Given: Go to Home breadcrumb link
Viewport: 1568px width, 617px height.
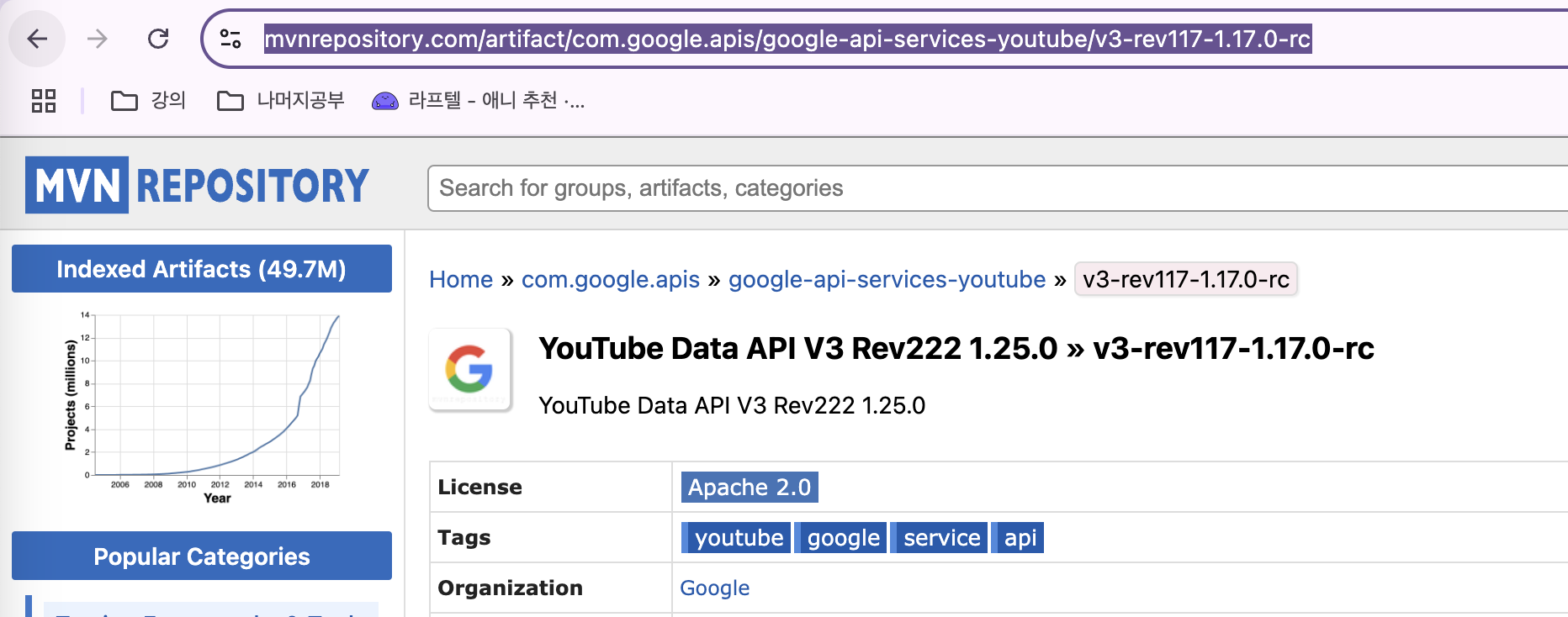Looking at the screenshot, I should [461, 279].
